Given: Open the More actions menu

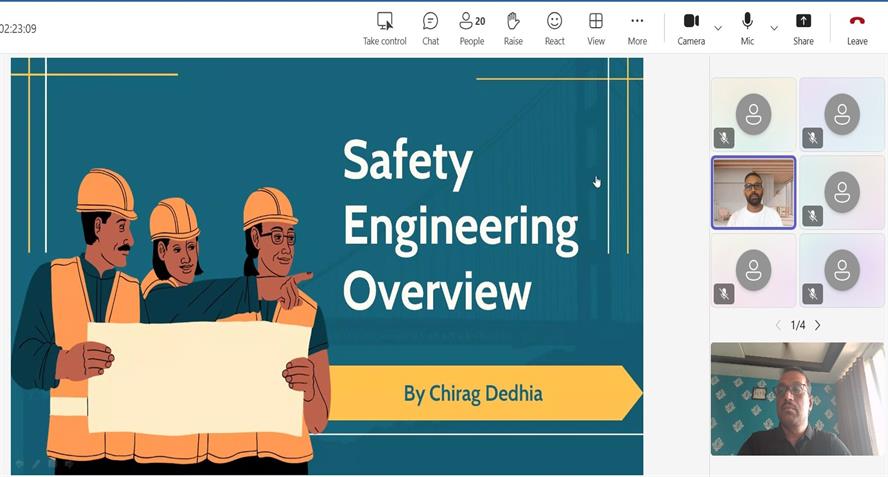Looking at the screenshot, I should tap(637, 28).
